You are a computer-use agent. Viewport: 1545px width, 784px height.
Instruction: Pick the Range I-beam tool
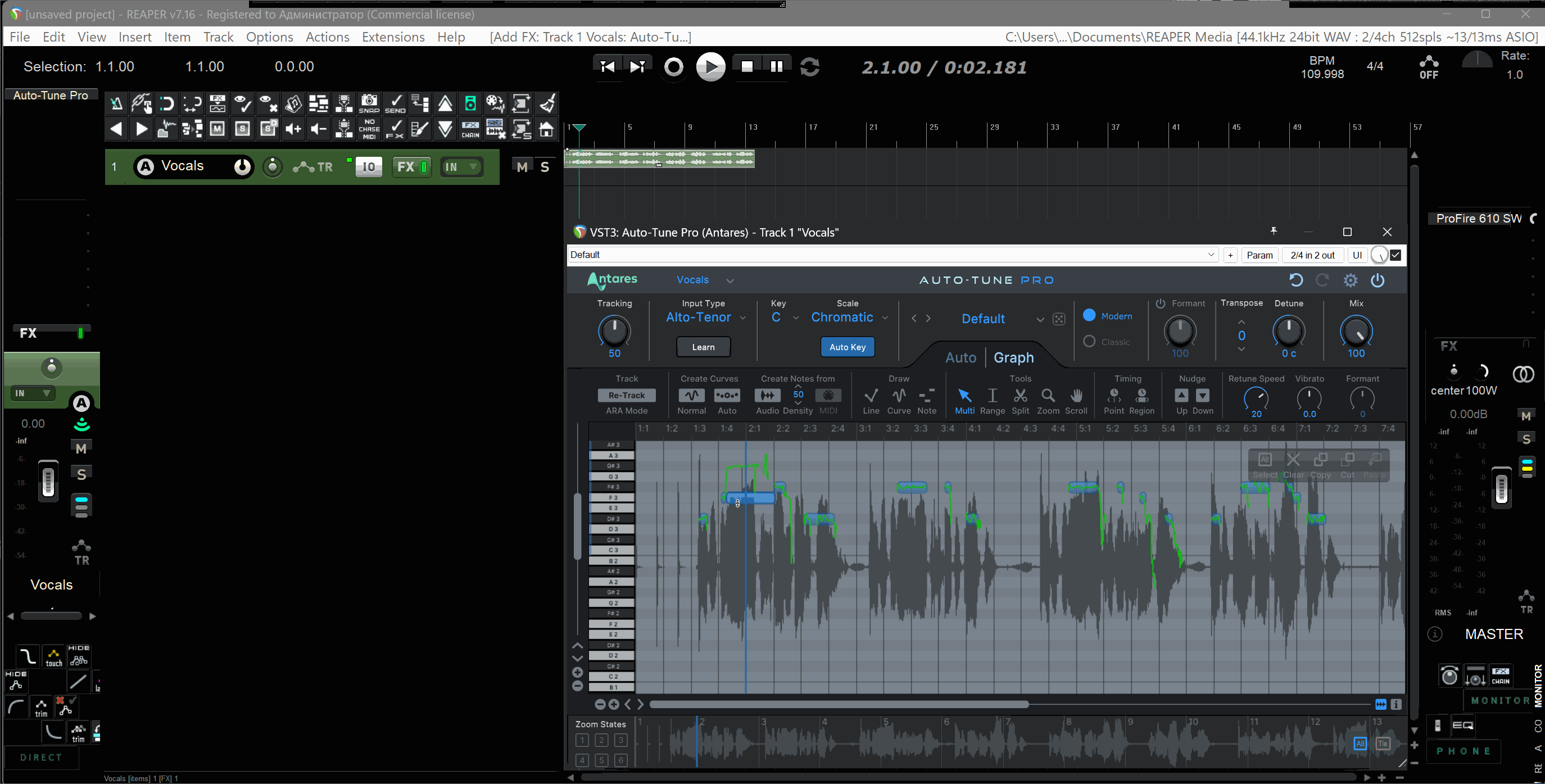pos(992,395)
